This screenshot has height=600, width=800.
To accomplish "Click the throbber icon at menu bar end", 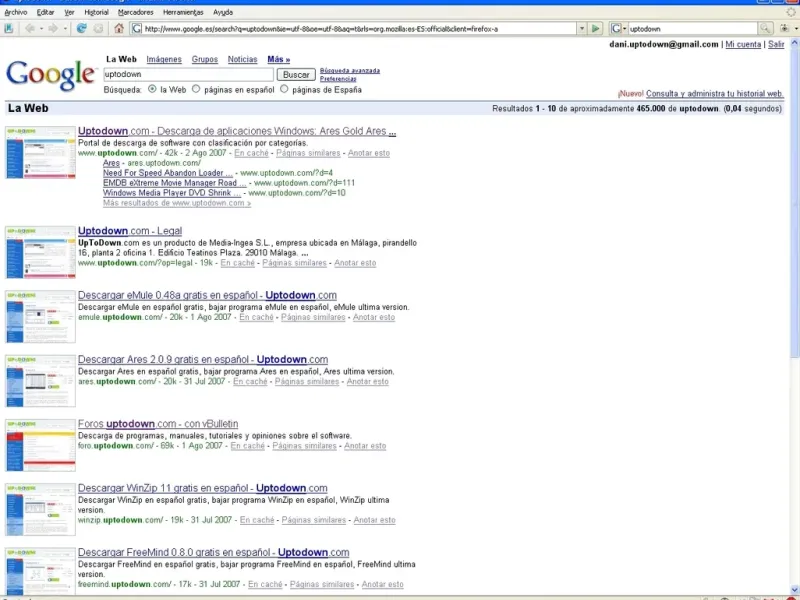I will (791, 12).
